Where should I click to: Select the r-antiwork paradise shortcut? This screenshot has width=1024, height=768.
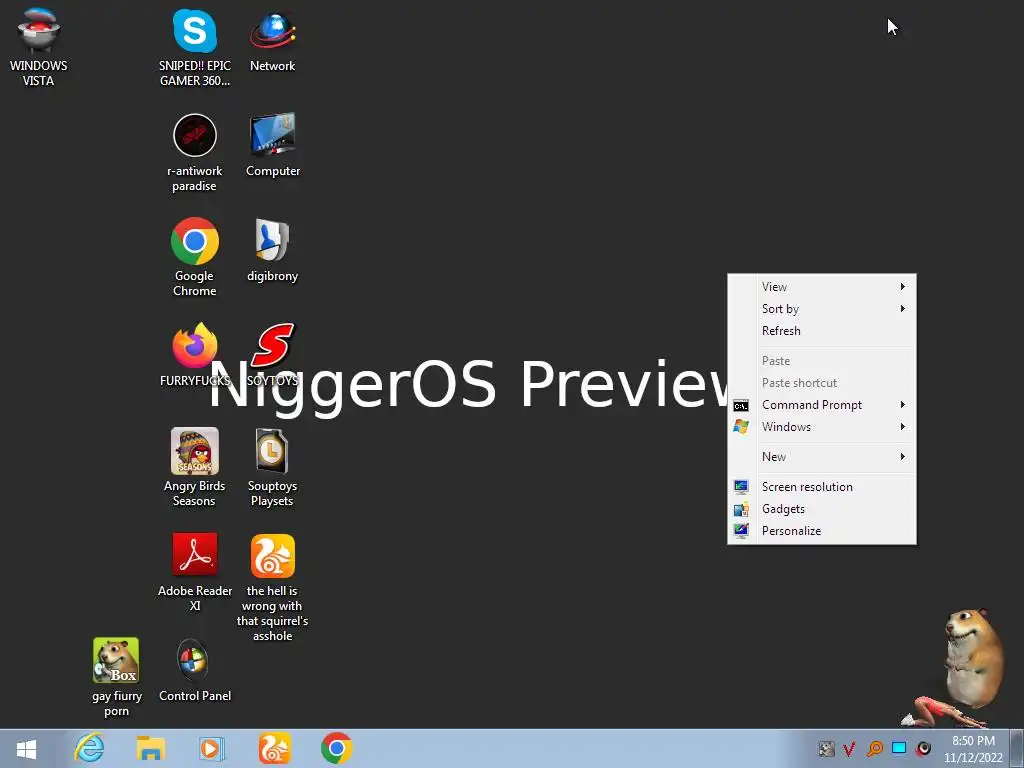pos(195,152)
